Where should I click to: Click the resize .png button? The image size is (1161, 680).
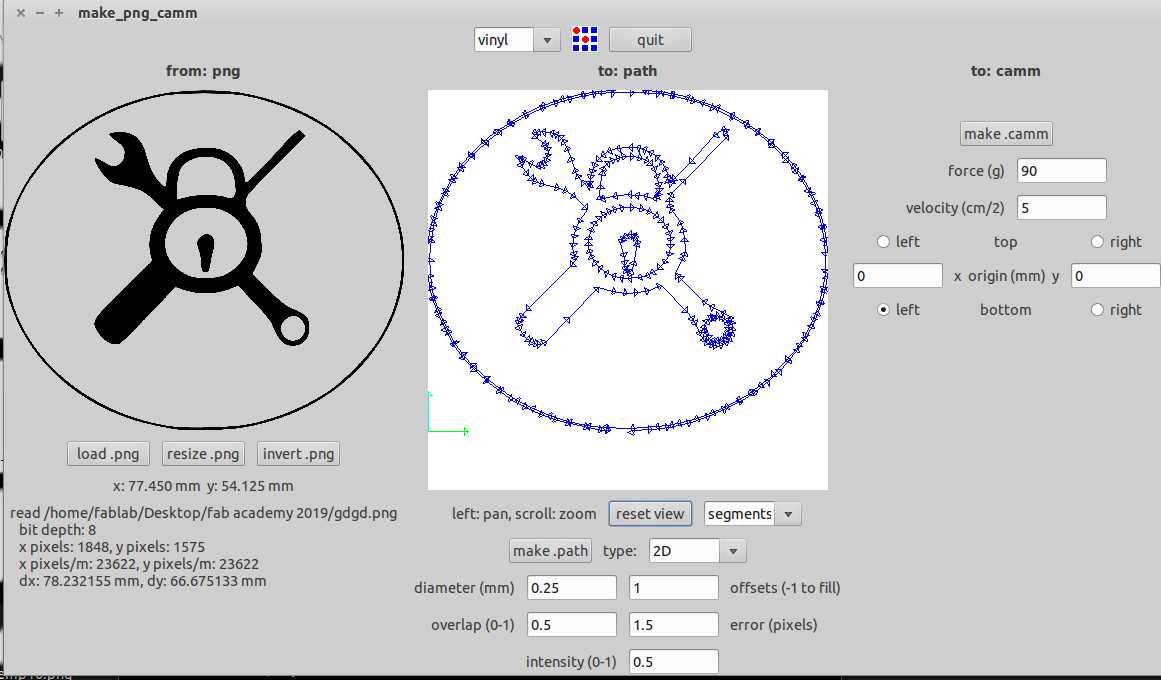pos(203,453)
